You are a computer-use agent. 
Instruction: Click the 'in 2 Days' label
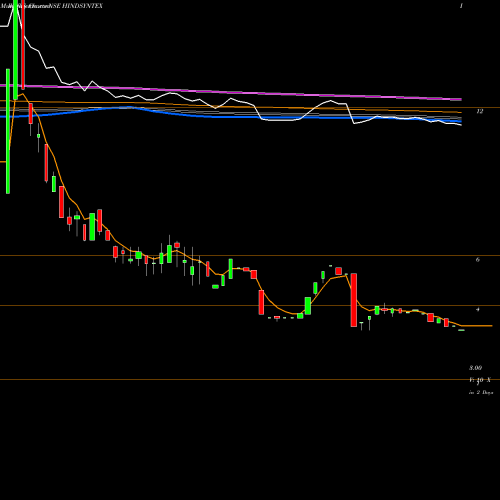481,393
